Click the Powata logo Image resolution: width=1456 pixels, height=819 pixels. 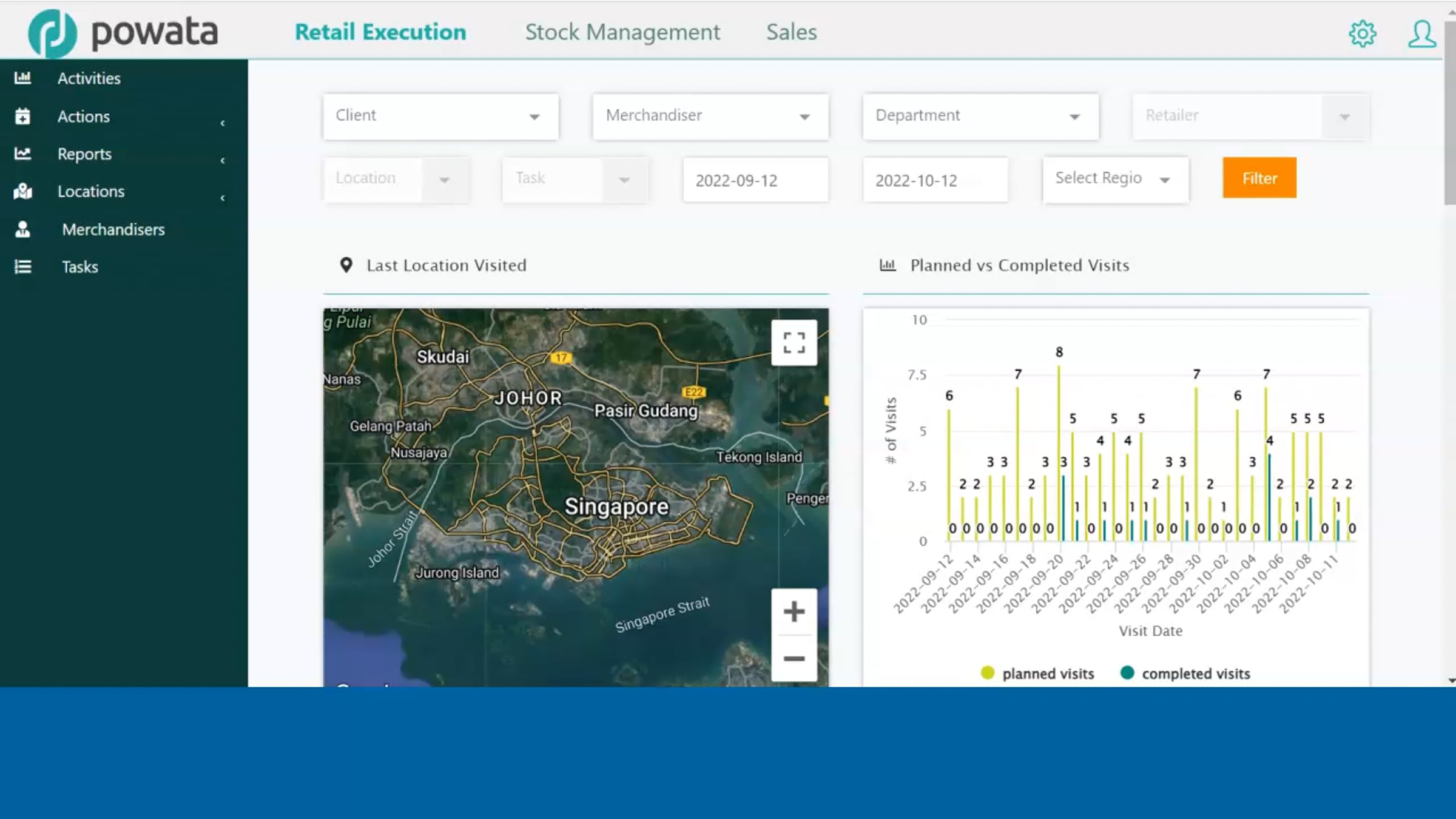point(123,33)
